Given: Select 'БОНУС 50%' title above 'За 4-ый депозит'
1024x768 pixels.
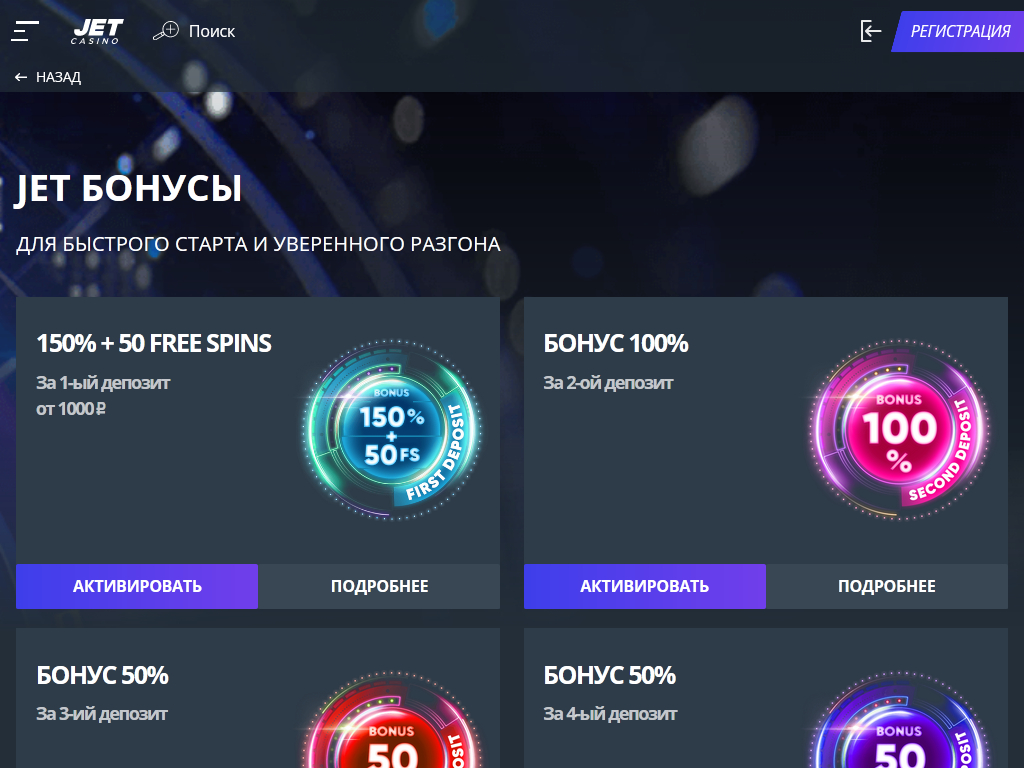Looking at the screenshot, I should [610, 675].
